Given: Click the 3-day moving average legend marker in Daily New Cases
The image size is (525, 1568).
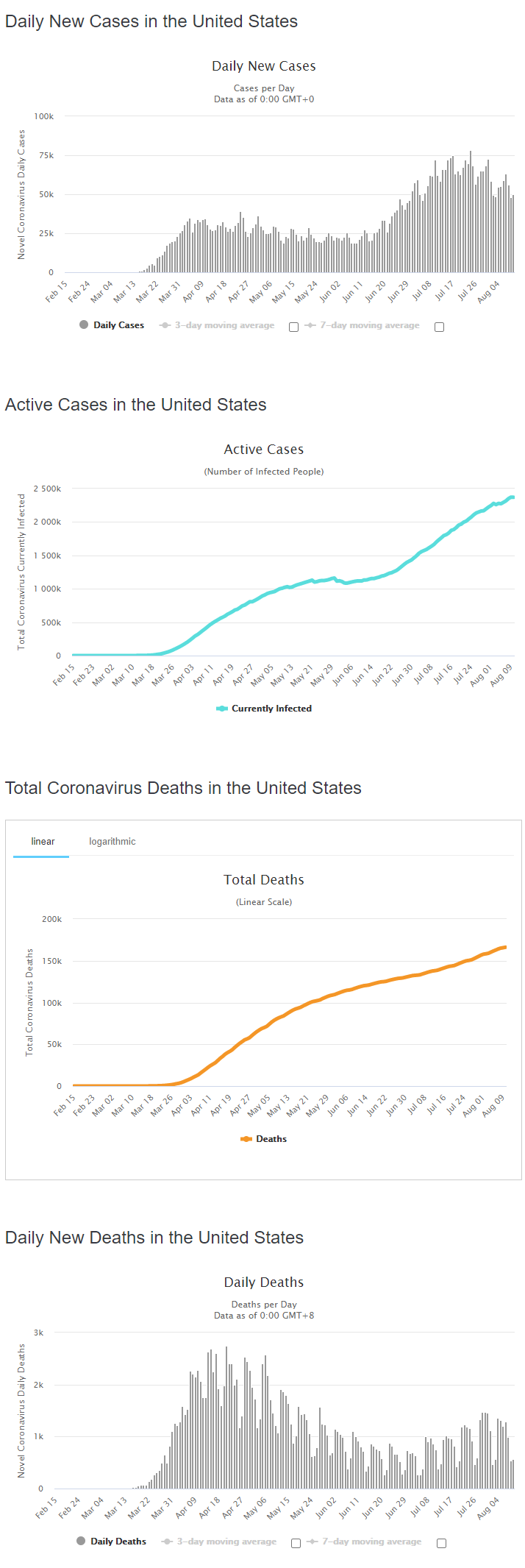Looking at the screenshot, I should pos(165,325).
